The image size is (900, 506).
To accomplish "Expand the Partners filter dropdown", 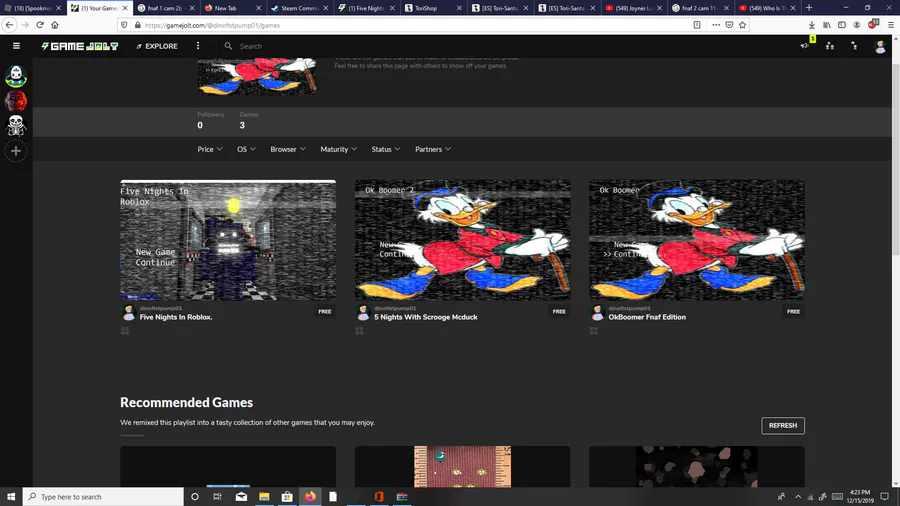I will pyautogui.click(x=432, y=149).
